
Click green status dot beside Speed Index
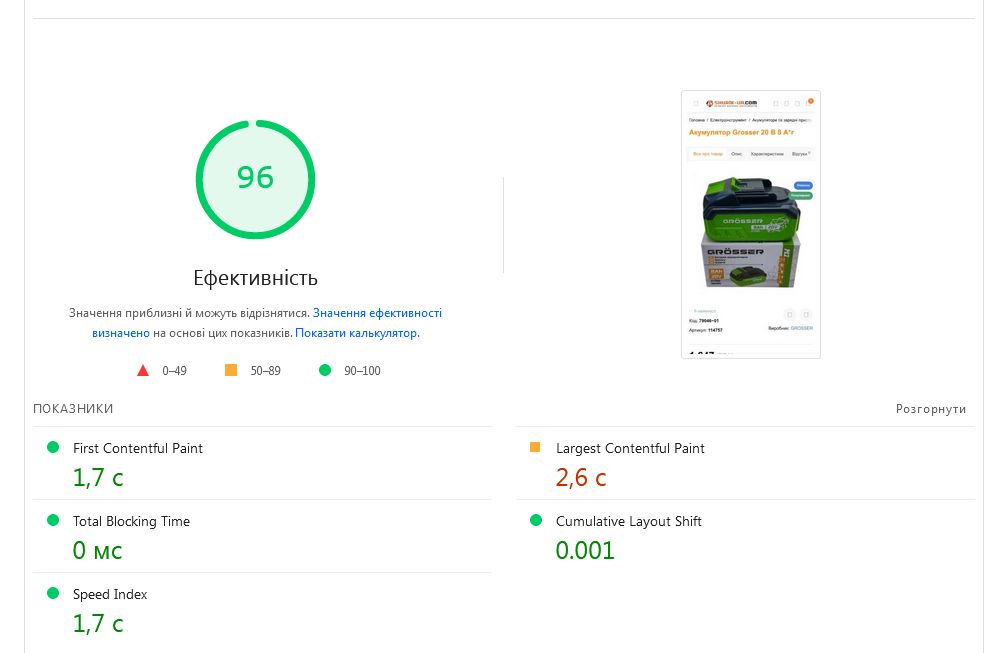pyautogui.click(x=53, y=593)
